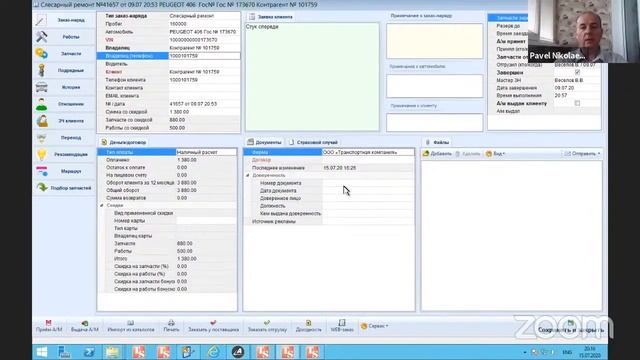This screenshot has height=360, width=640.
Task: Open the Подрядные sidebar section
Action: (x=64, y=70)
